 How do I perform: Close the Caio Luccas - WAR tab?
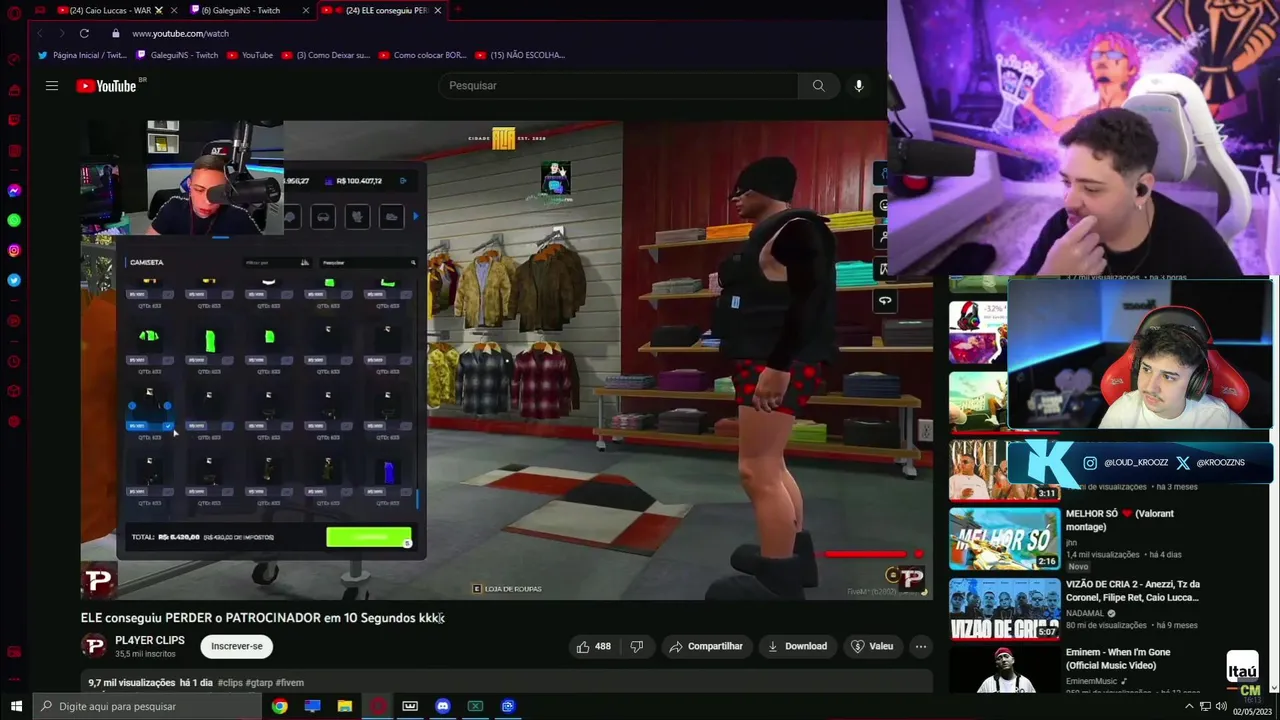coord(173,10)
